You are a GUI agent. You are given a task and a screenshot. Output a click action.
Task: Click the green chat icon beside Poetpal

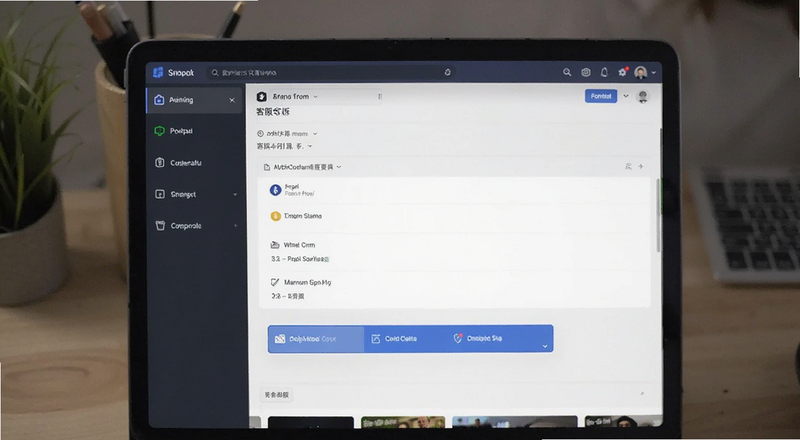click(x=159, y=131)
